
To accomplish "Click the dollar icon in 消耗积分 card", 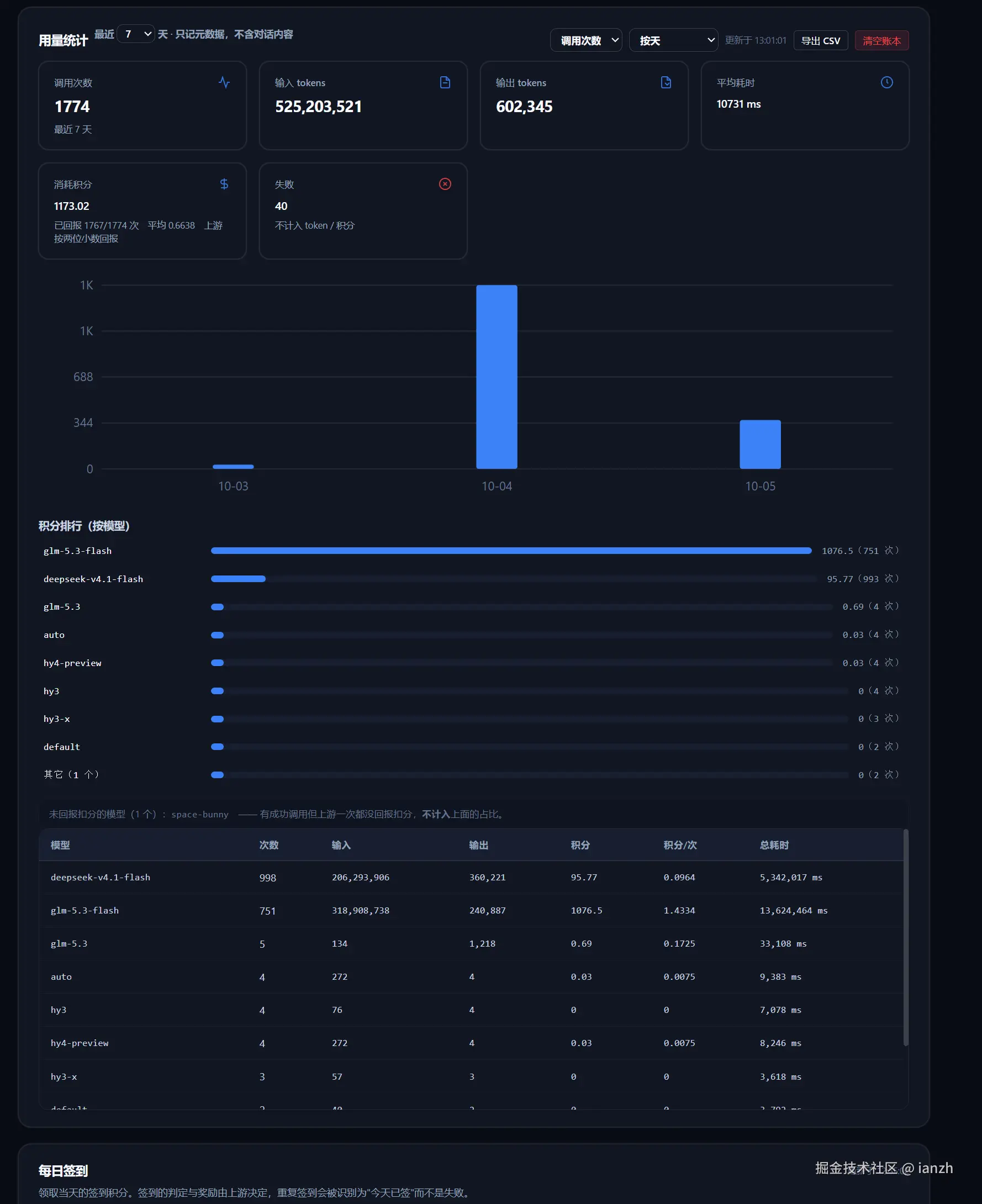I will coord(224,184).
